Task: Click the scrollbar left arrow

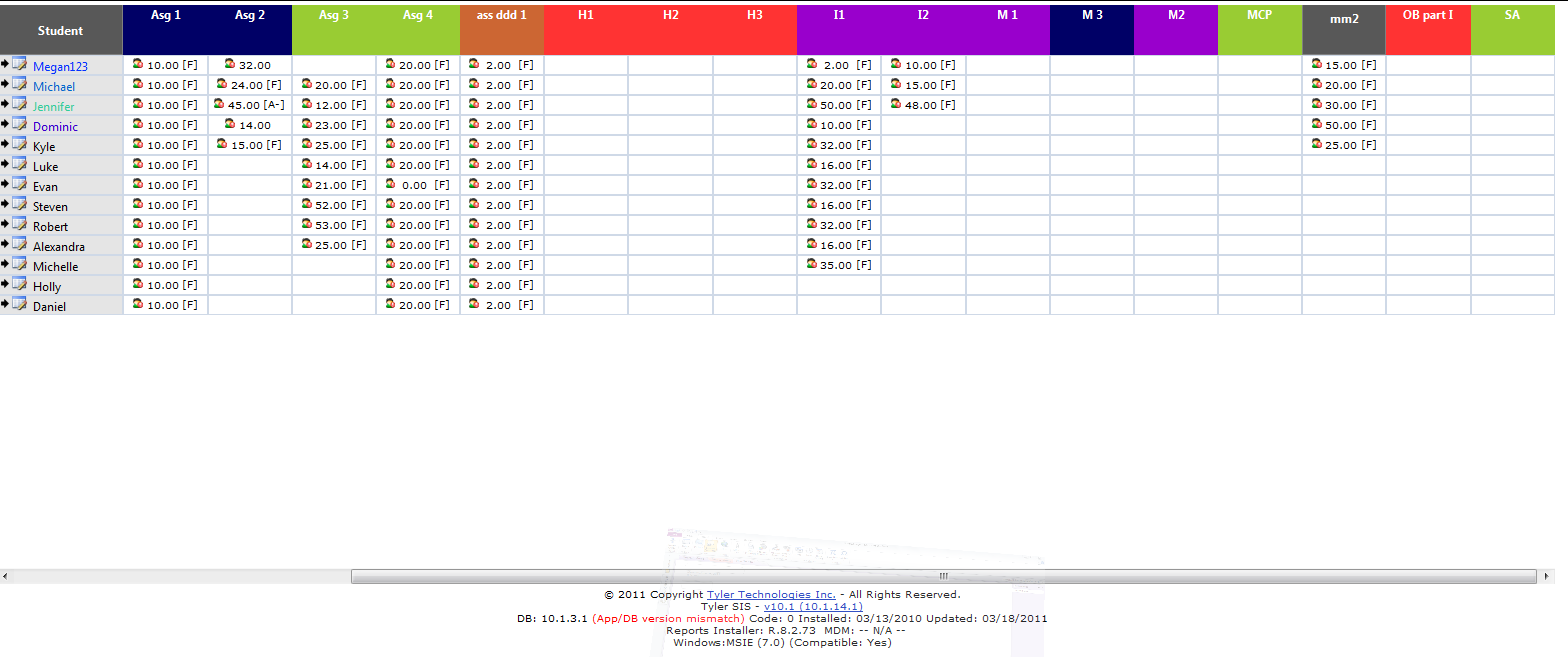Action: click(x=5, y=576)
